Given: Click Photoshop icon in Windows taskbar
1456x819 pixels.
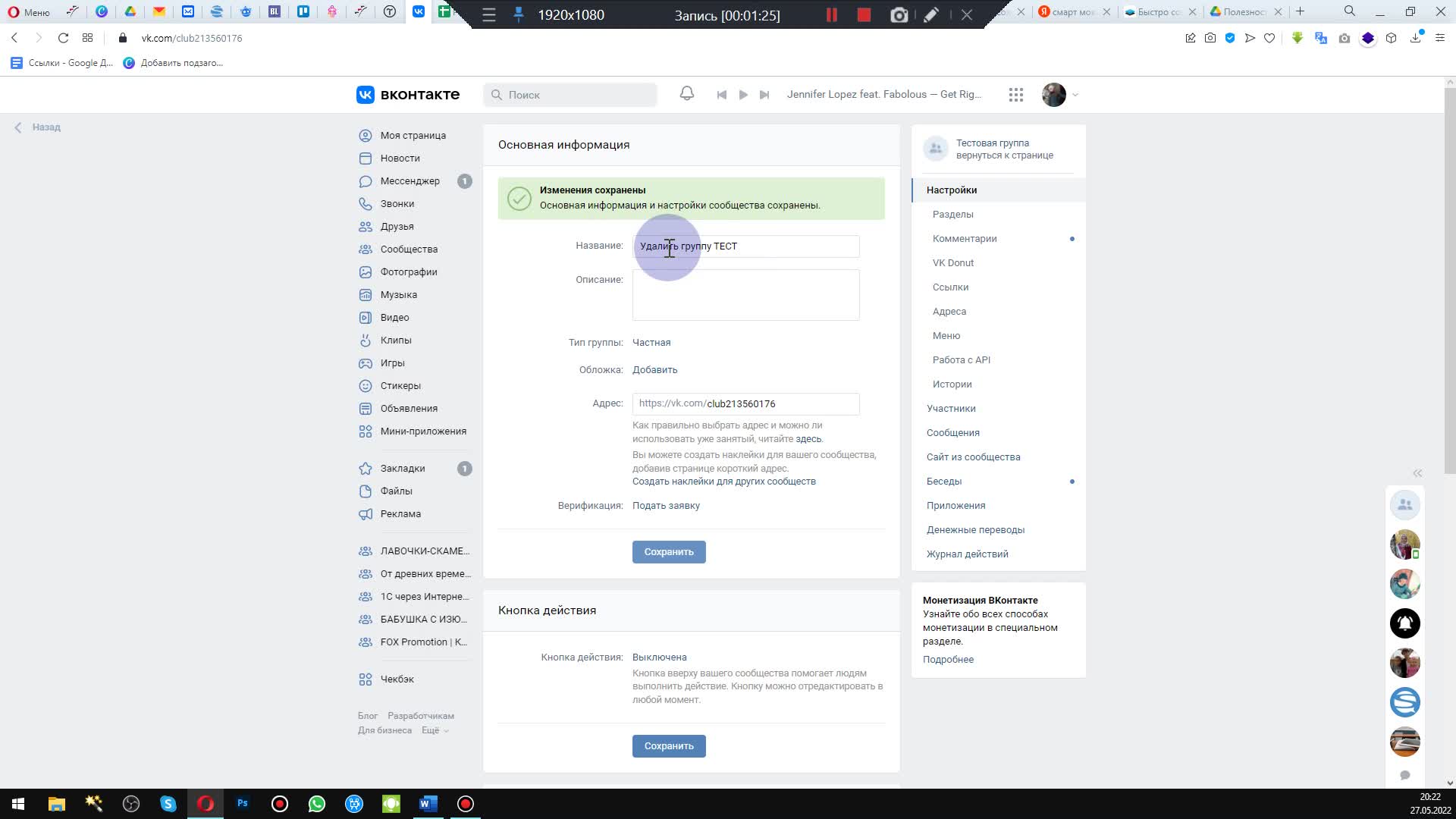Looking at the screenshot, I should coord(242,803).
